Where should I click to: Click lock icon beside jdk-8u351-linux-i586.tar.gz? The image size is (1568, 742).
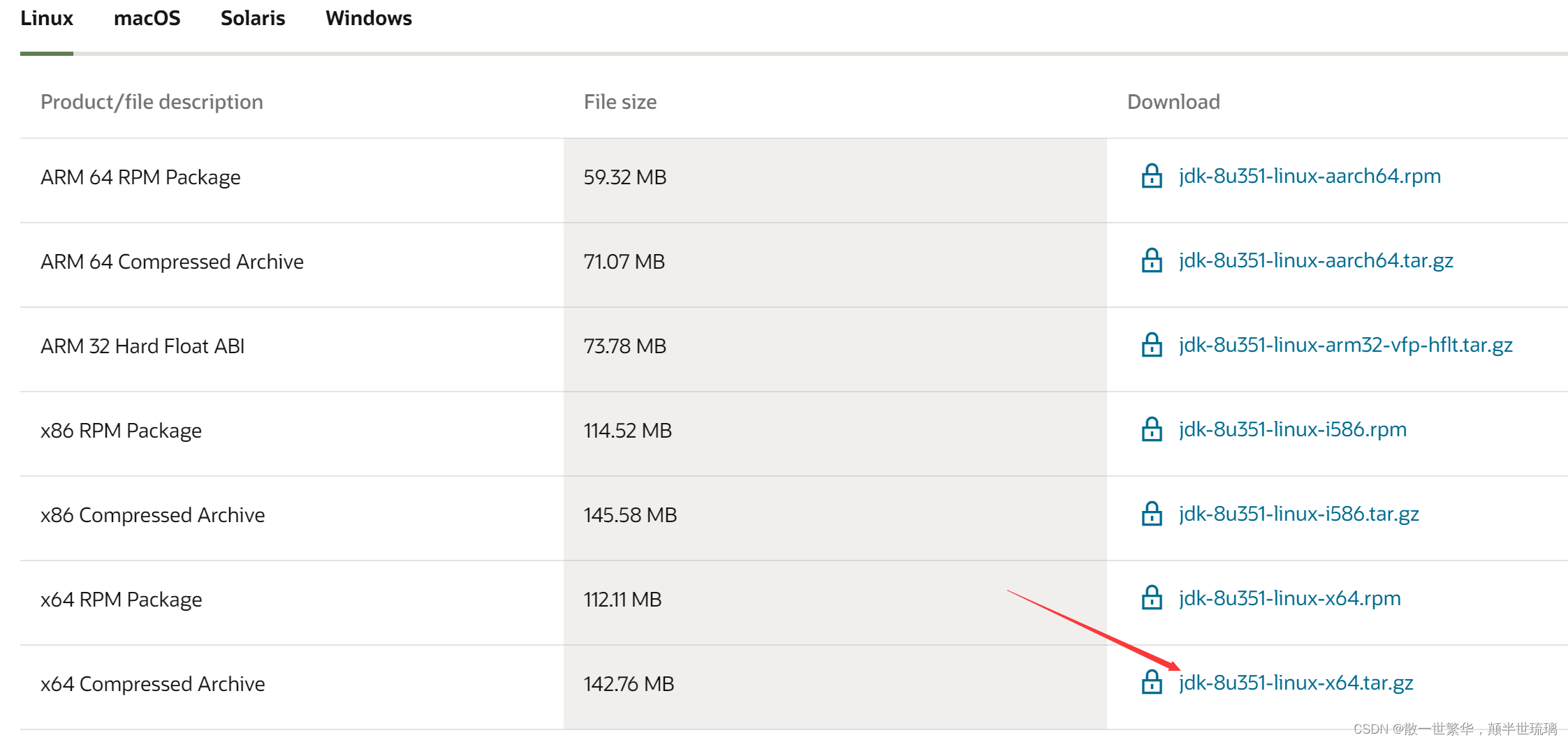1152,514
